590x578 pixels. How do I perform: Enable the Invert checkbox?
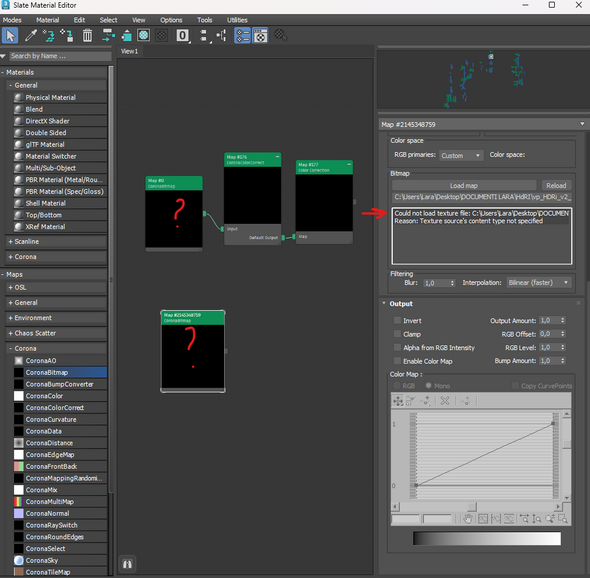tap(397, 320)
